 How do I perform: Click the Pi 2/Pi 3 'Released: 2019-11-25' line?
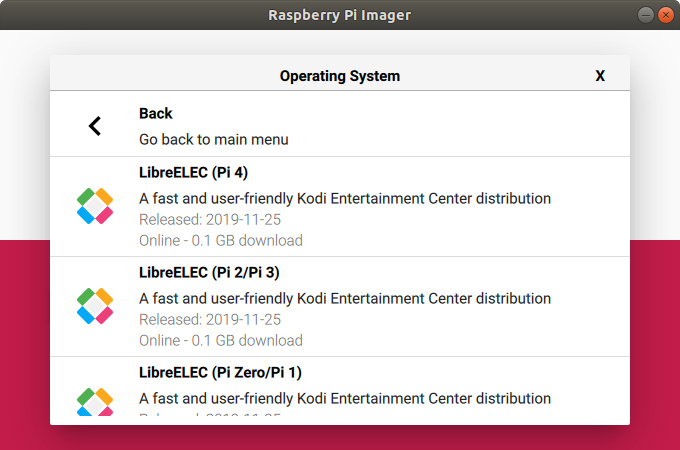210,320
